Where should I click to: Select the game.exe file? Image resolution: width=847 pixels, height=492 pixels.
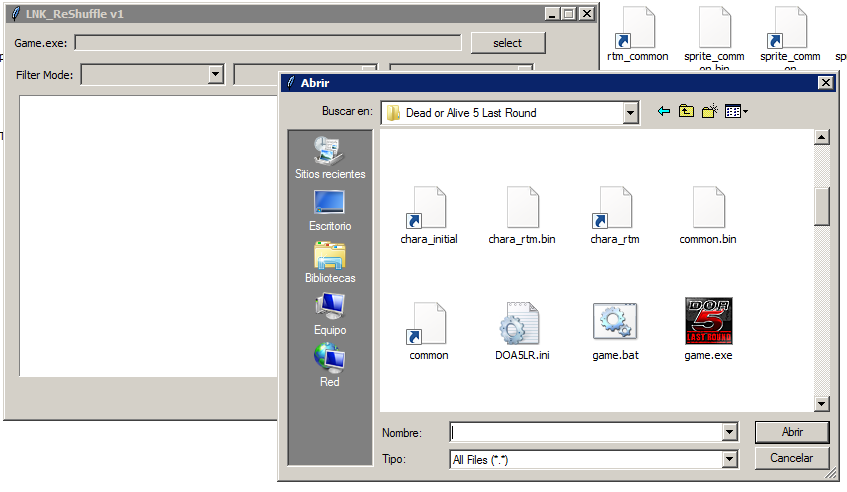click(708, 321)
